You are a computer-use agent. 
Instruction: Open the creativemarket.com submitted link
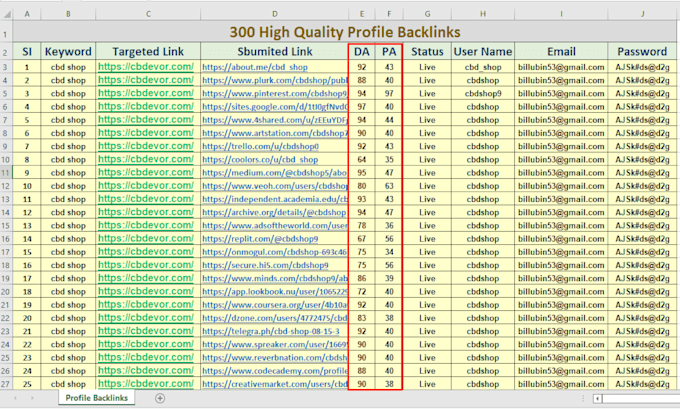(x=275, y=384)
